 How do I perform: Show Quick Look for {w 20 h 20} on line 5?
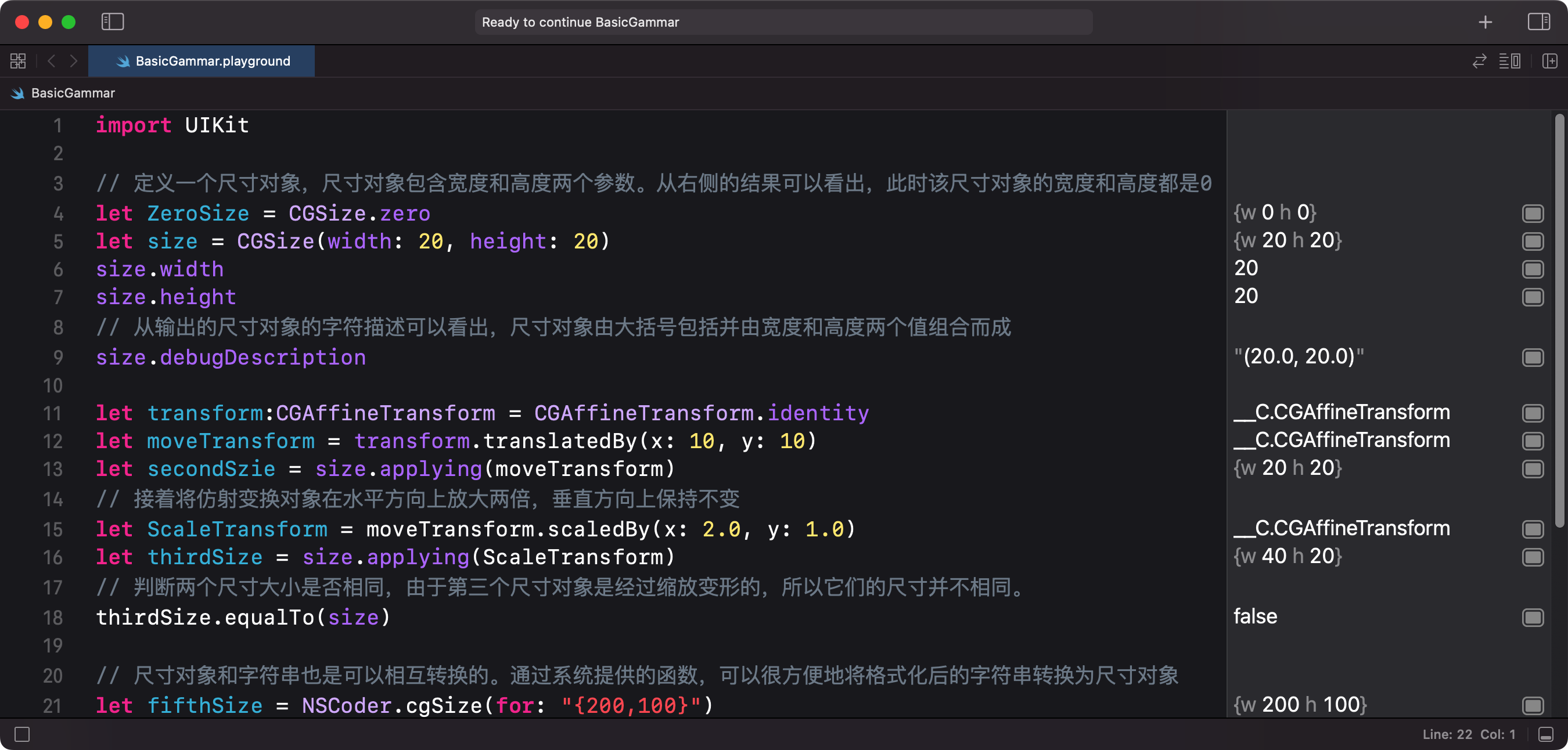pos(1533,241)
